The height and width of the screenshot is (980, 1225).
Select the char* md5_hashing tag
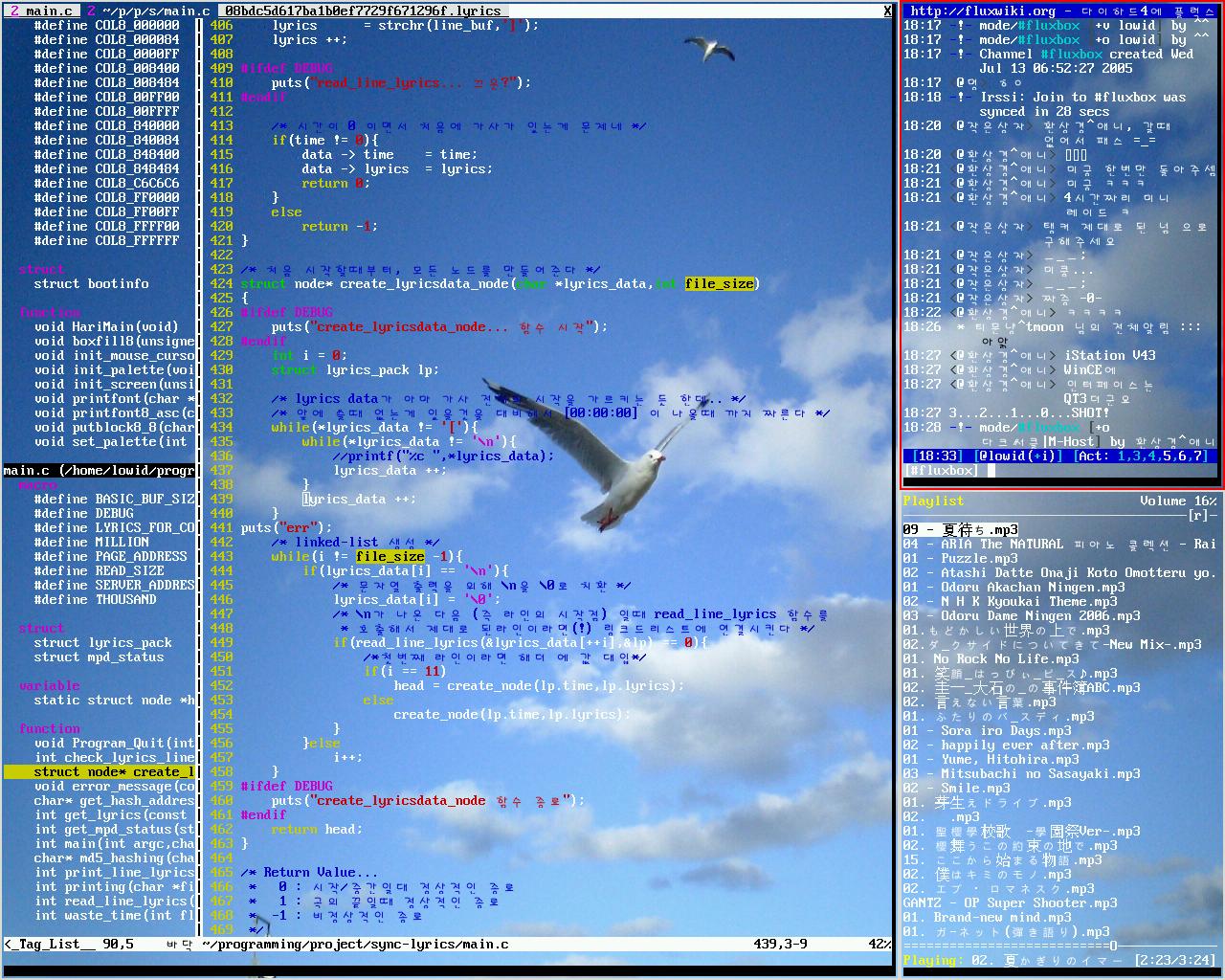[114, 857]
